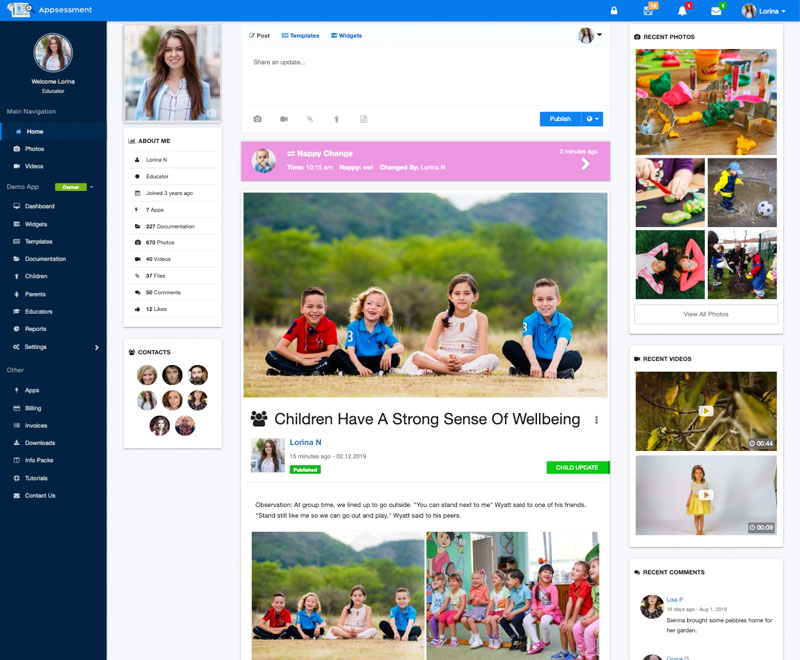Open the bearded man contact avatar

tap(197, 375)
